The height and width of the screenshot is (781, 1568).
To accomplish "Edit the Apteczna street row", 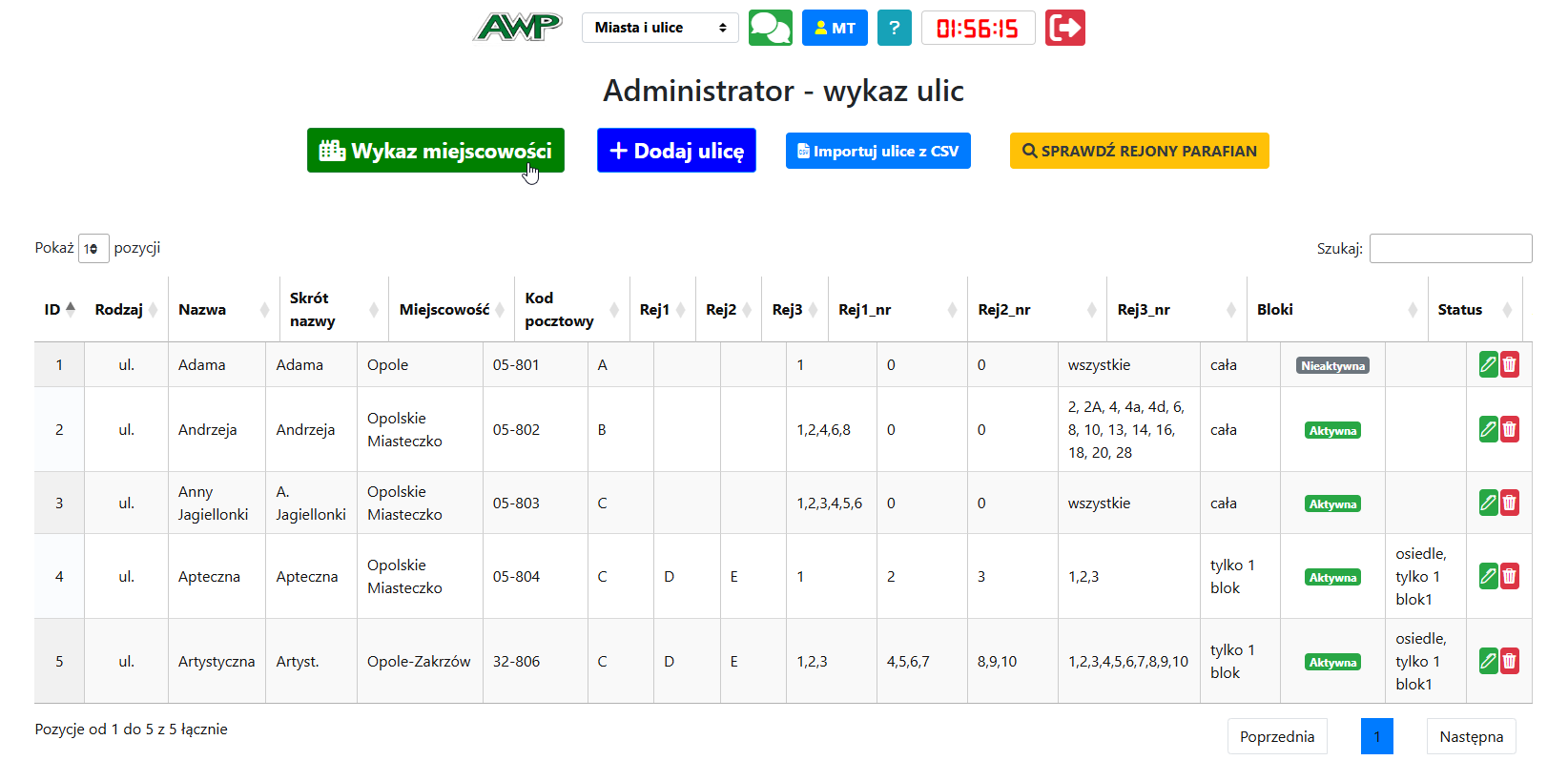I will pos(1488,577).
